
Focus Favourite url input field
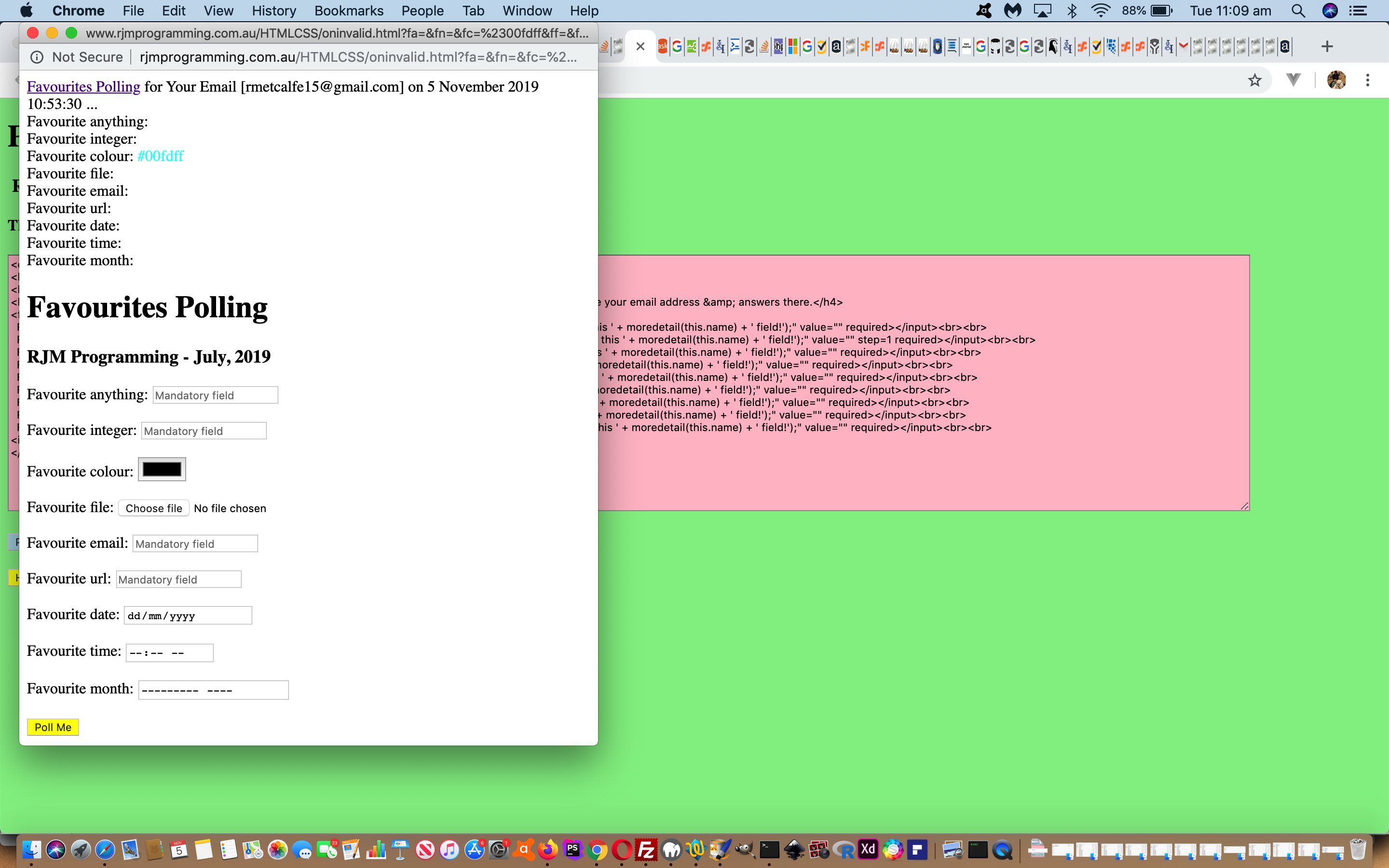[x=178, y=579]
